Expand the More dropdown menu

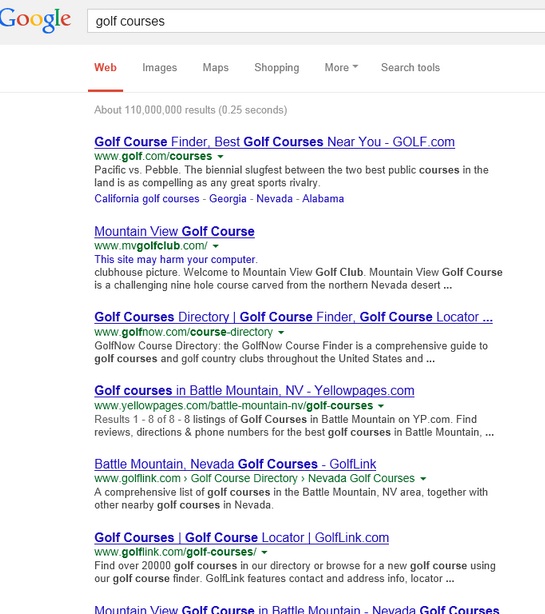(341, 67)
